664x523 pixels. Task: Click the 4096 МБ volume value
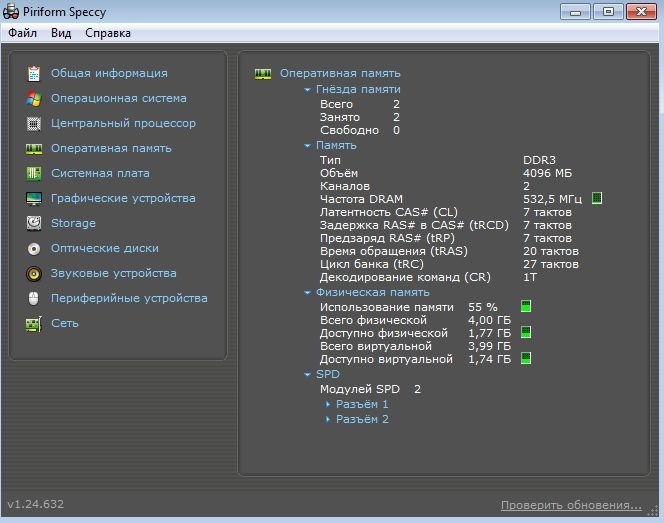(x=547, y=173)
